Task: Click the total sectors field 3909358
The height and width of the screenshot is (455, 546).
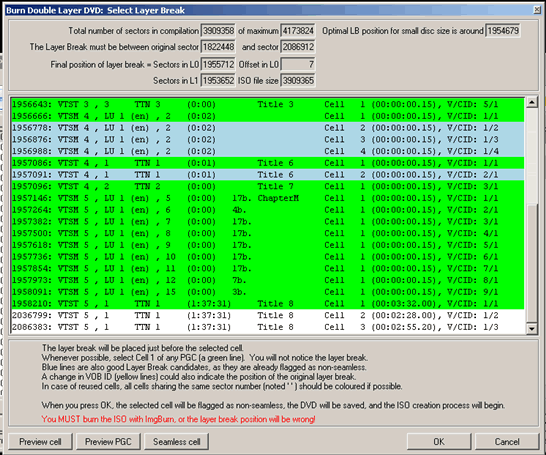Action: coord(218,31)
